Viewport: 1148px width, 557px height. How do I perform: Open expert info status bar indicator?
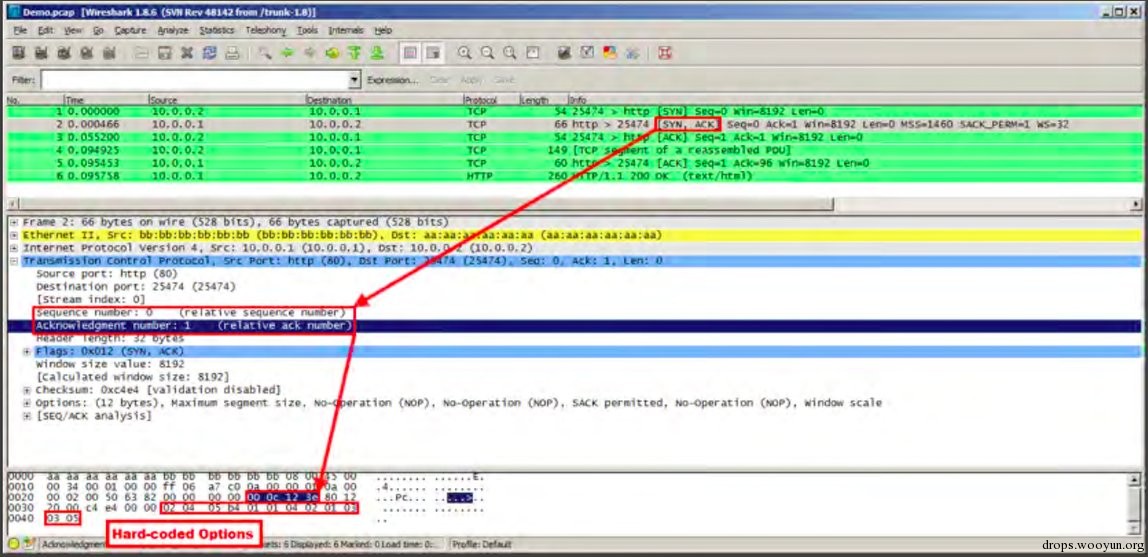pyautogui.click(x=14, y=544)
